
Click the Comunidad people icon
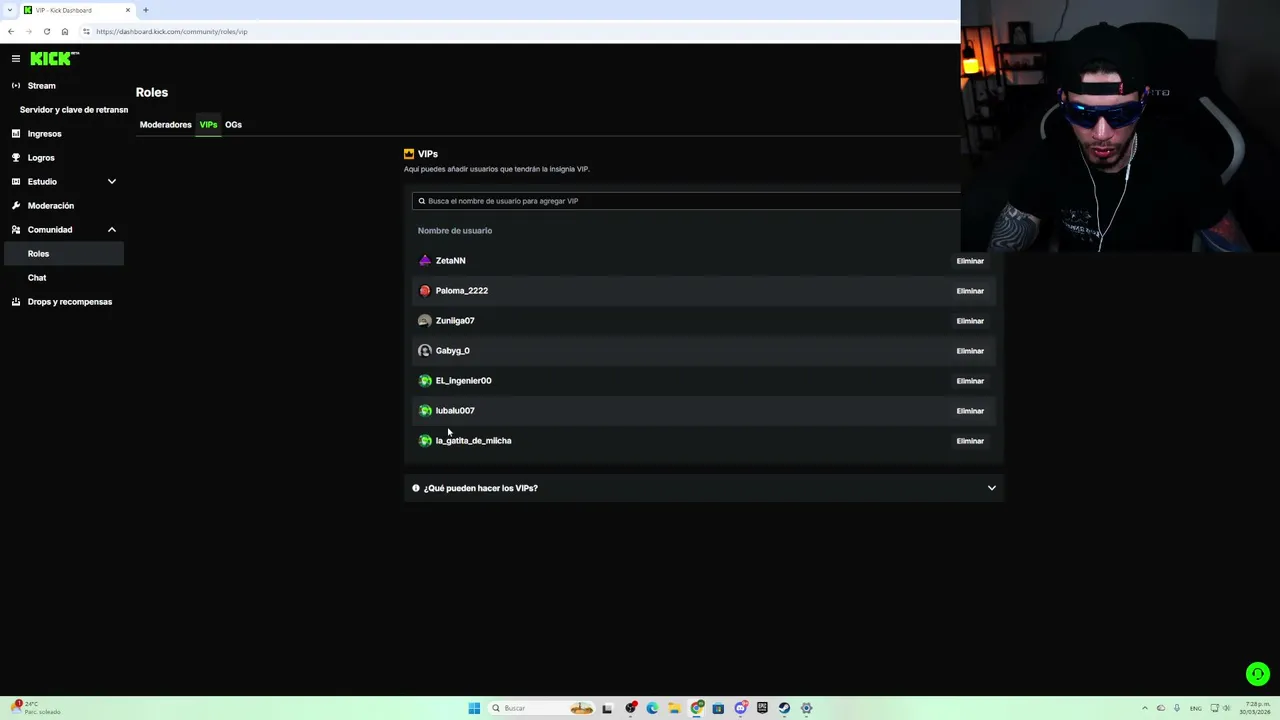click(x=16, y=230)
